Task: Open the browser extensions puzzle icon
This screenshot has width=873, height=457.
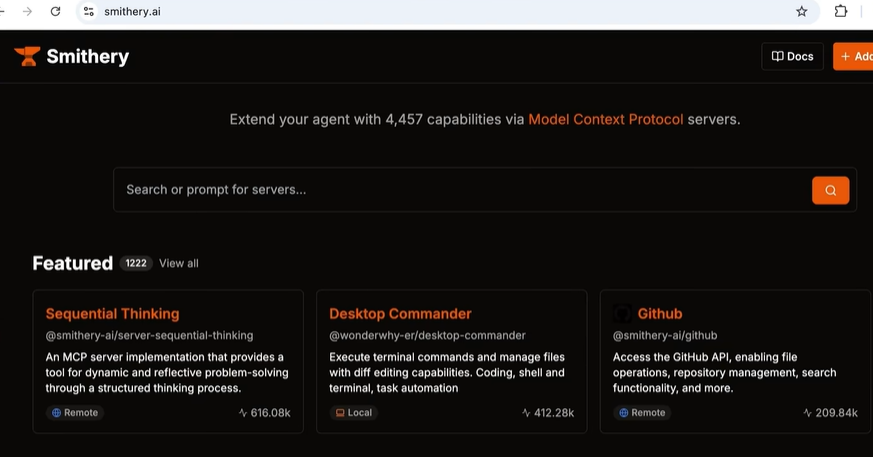Action: (841, 11)
